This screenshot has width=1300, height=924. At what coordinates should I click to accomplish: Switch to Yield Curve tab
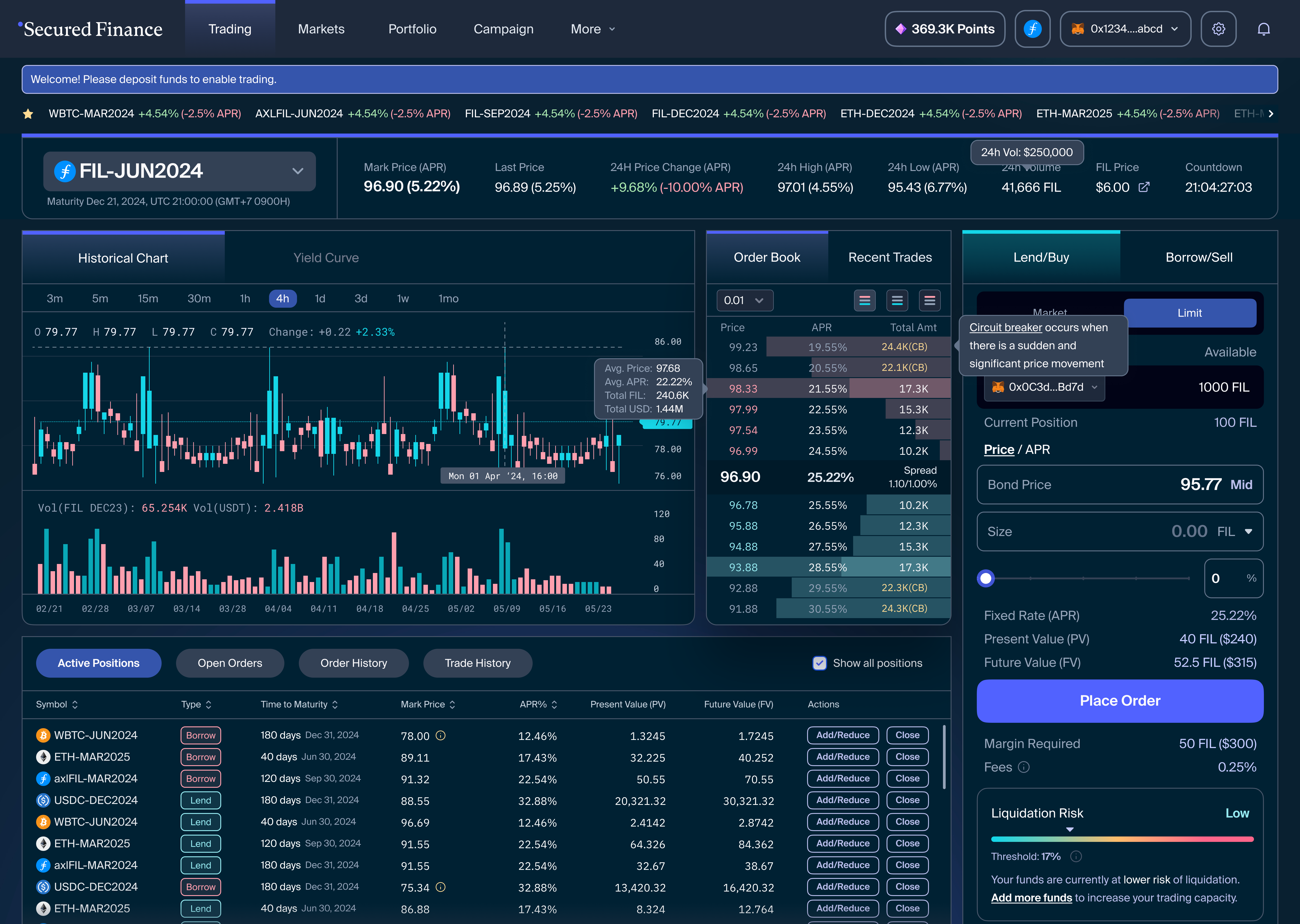tap(326, 258)
